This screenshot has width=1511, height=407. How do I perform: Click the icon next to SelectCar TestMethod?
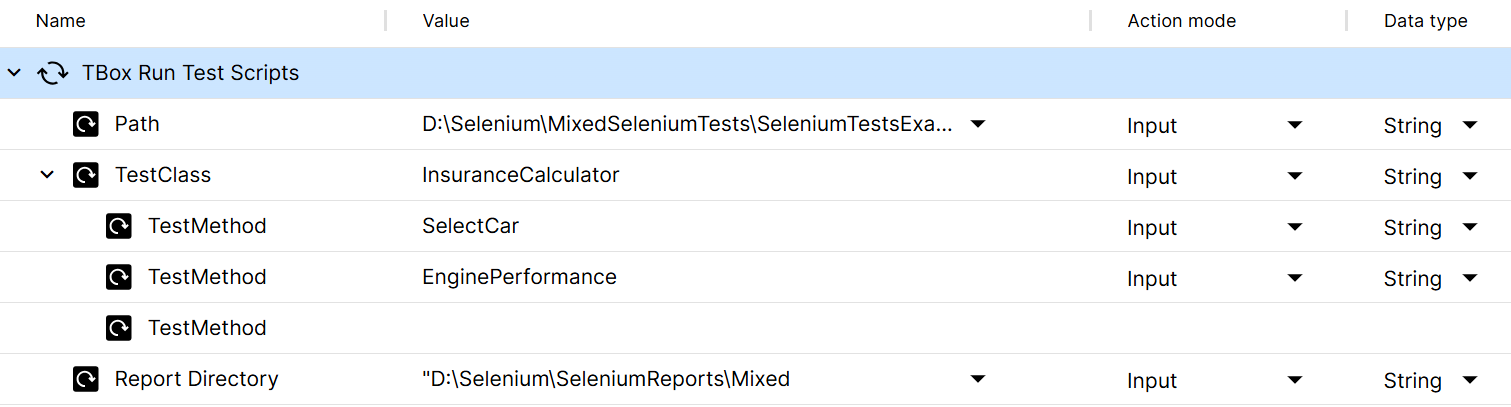pos(119,226)
